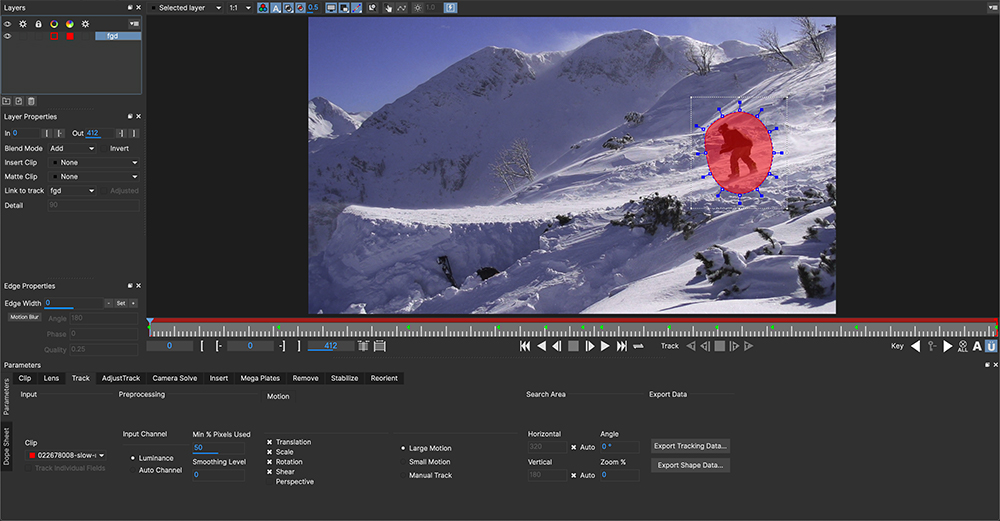
Task: Enable the Perspective motion checkbox
Action: pyautogui.click(x=270, y=482)
